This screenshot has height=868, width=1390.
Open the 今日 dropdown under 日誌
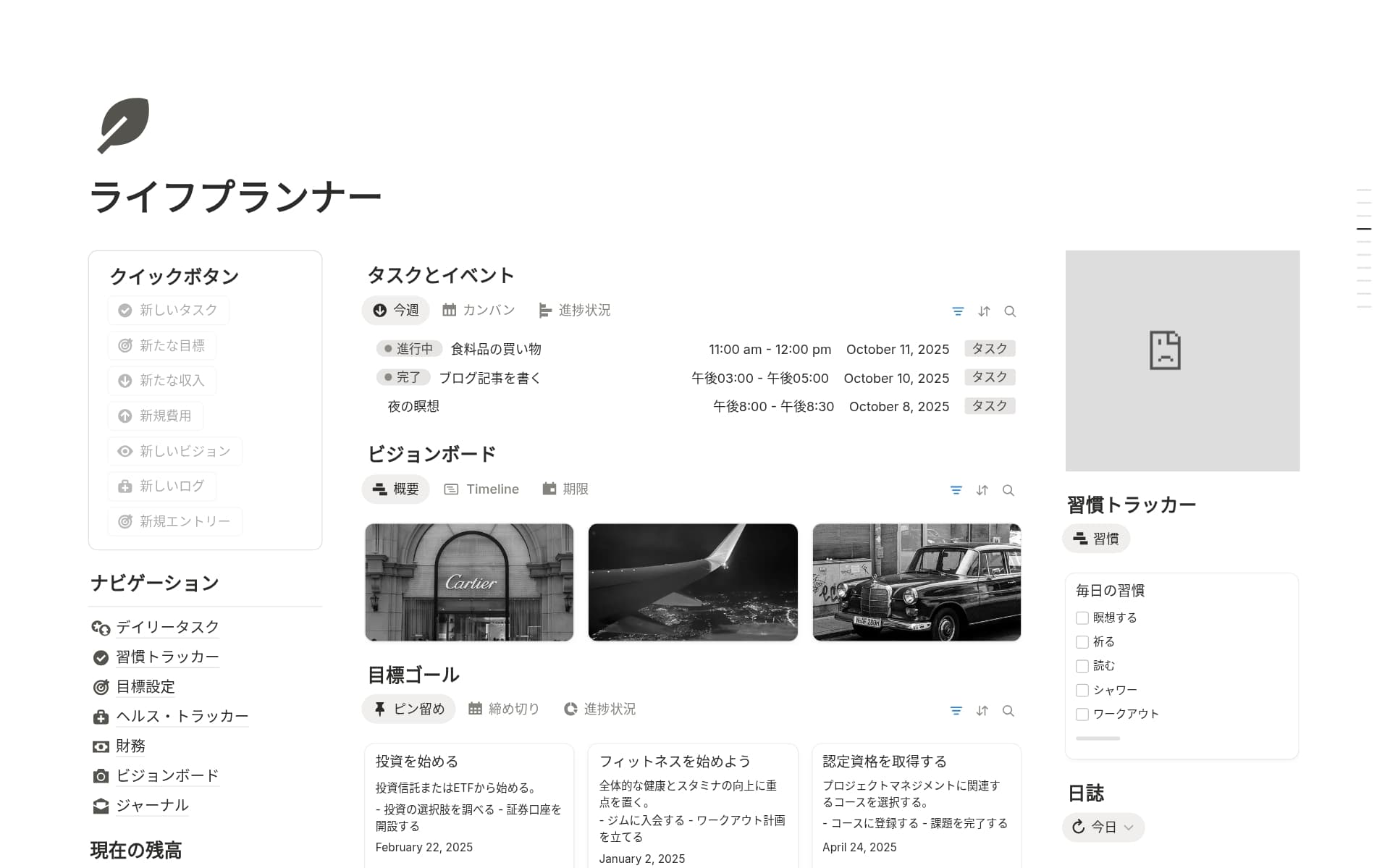(1103, 827)
